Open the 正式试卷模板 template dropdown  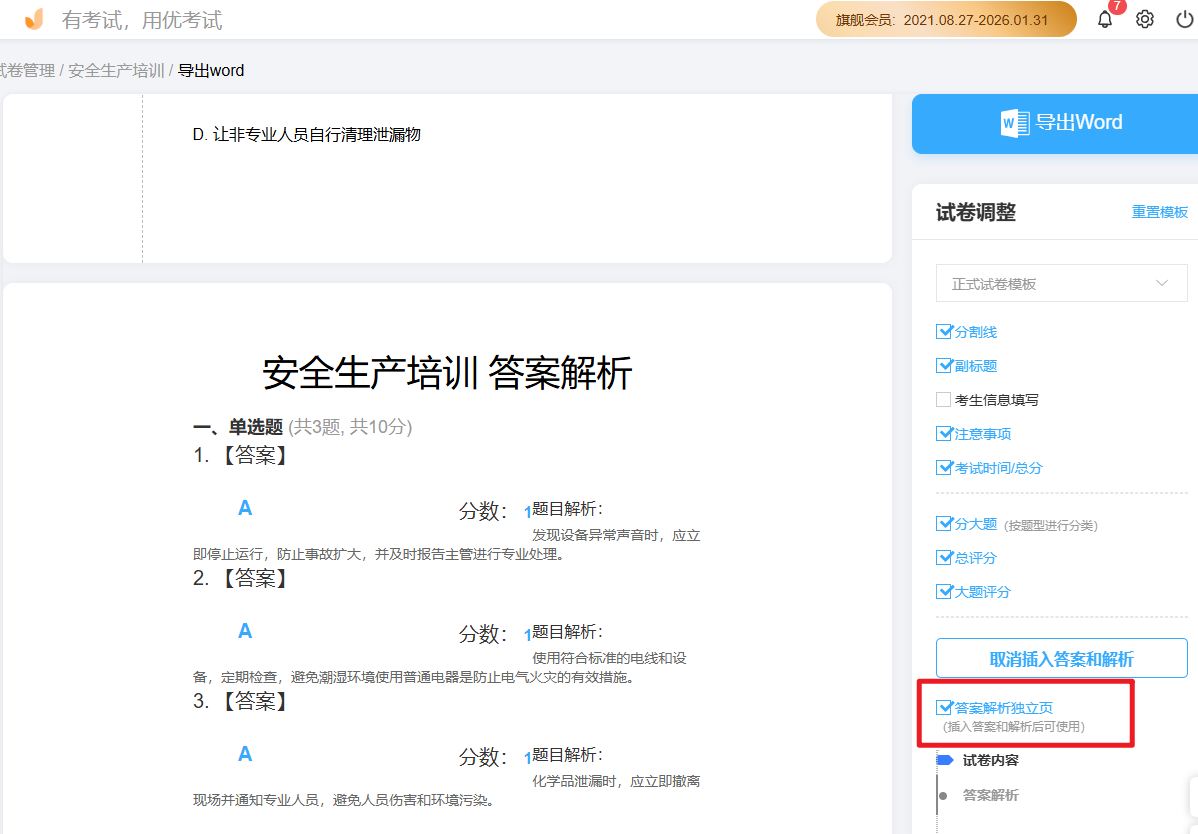tap(1061, 283)
